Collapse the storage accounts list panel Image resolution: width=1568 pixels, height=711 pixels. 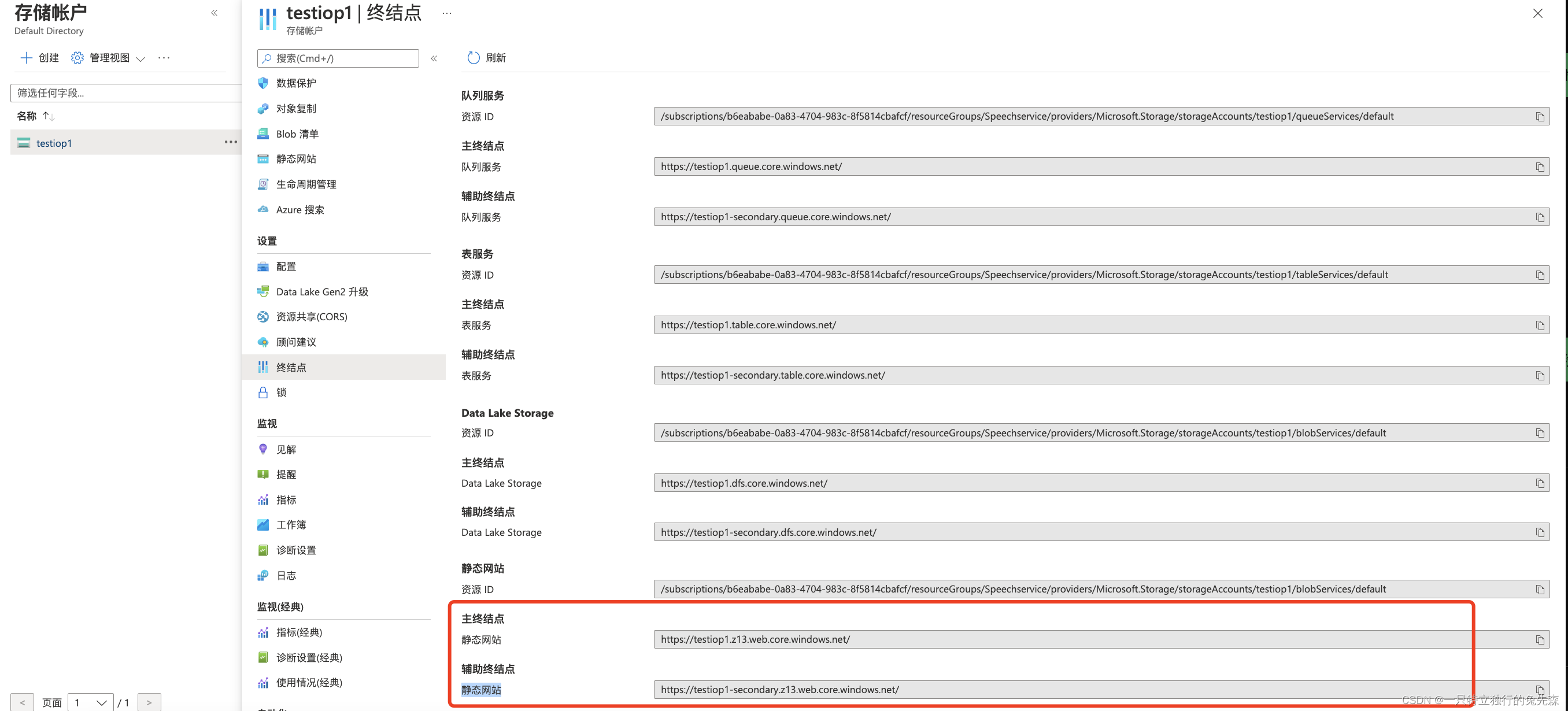(x=215, y=13)
